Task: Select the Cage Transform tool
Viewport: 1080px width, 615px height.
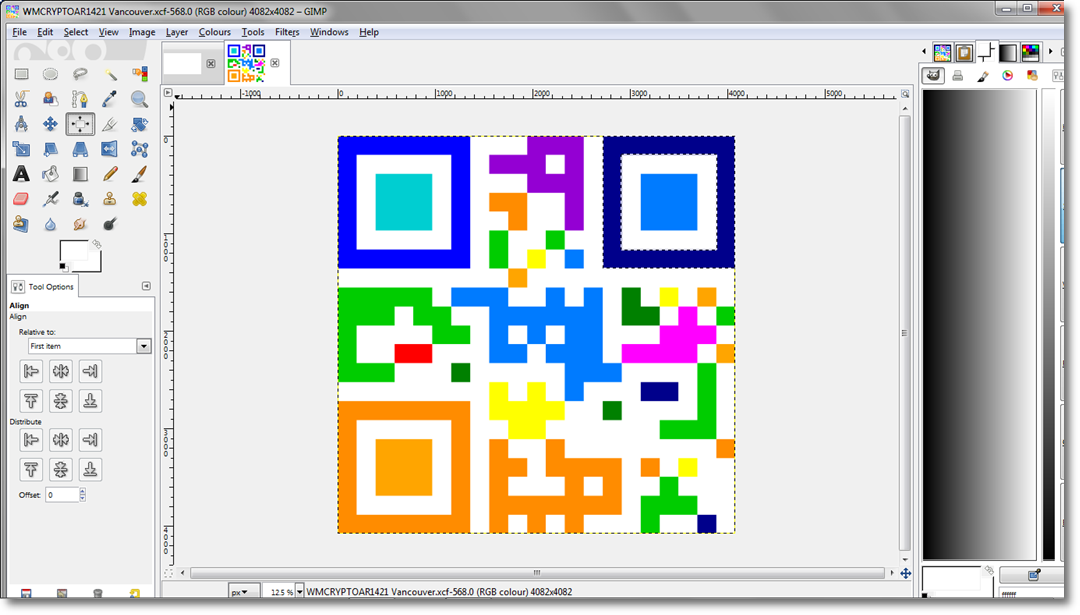Action: [139, 149]
